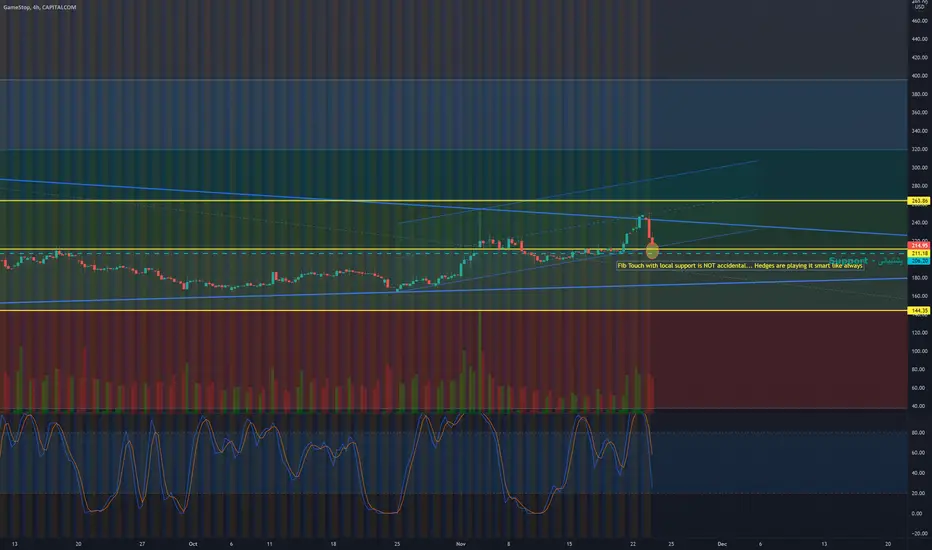Click the 460.00 price axis value

[x=919, y=21]
